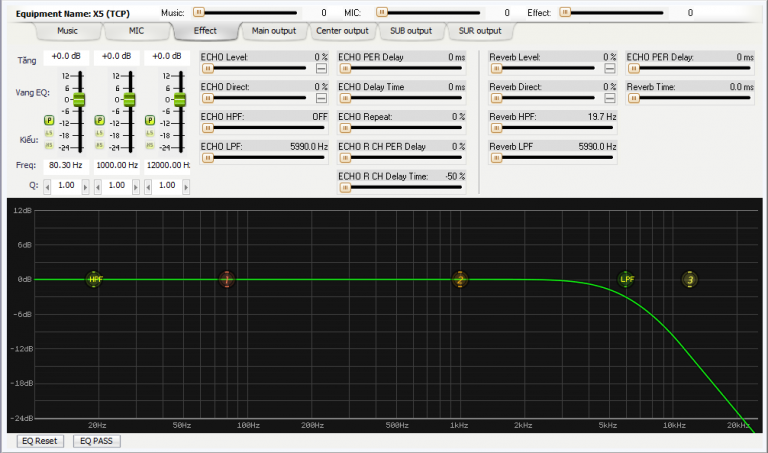768x453 pixels.
Task: Open the SUR output tab
Action: coord(480,31)
